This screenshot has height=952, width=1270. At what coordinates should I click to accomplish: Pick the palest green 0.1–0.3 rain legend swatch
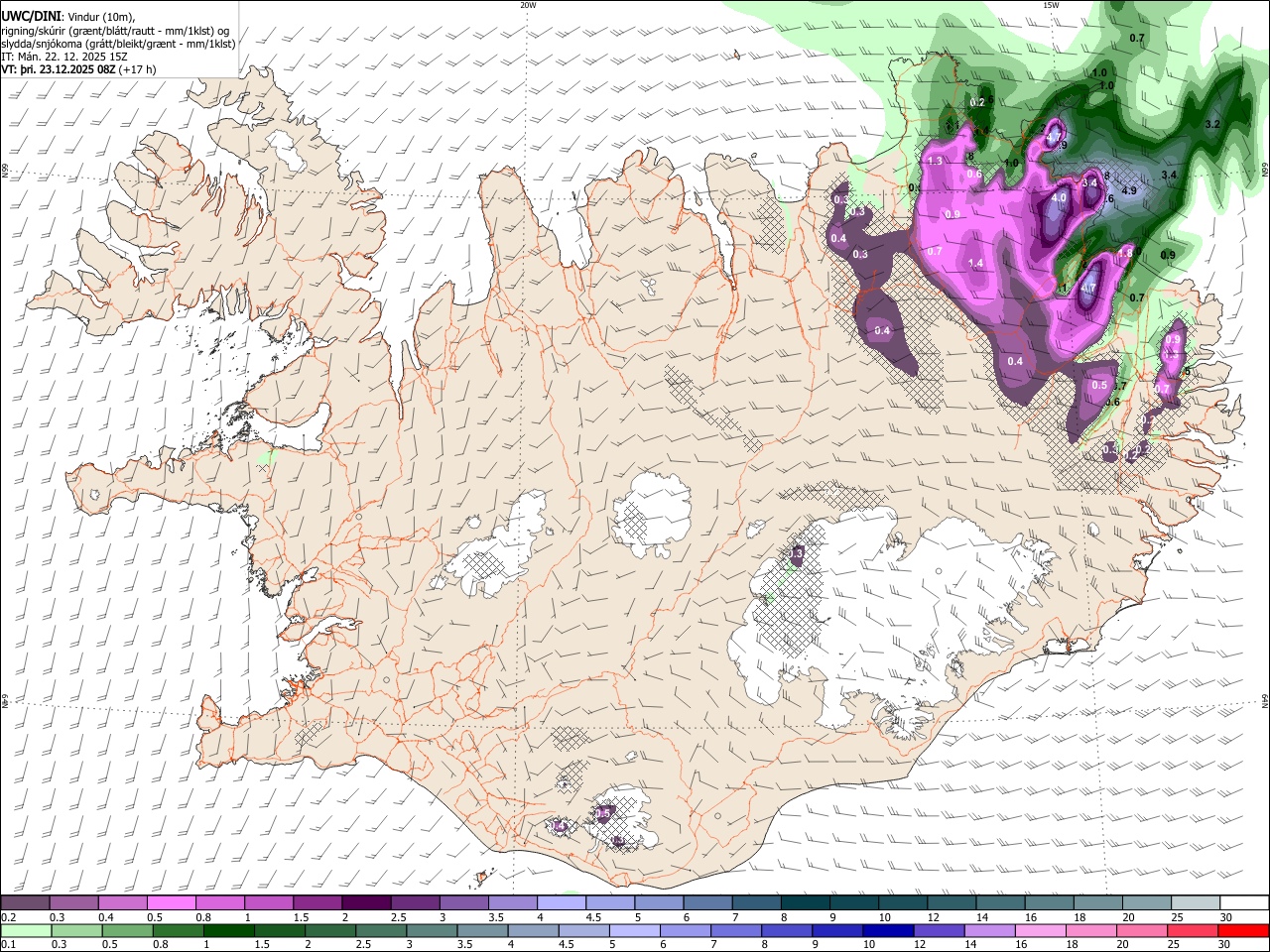[x=25, y=930]
